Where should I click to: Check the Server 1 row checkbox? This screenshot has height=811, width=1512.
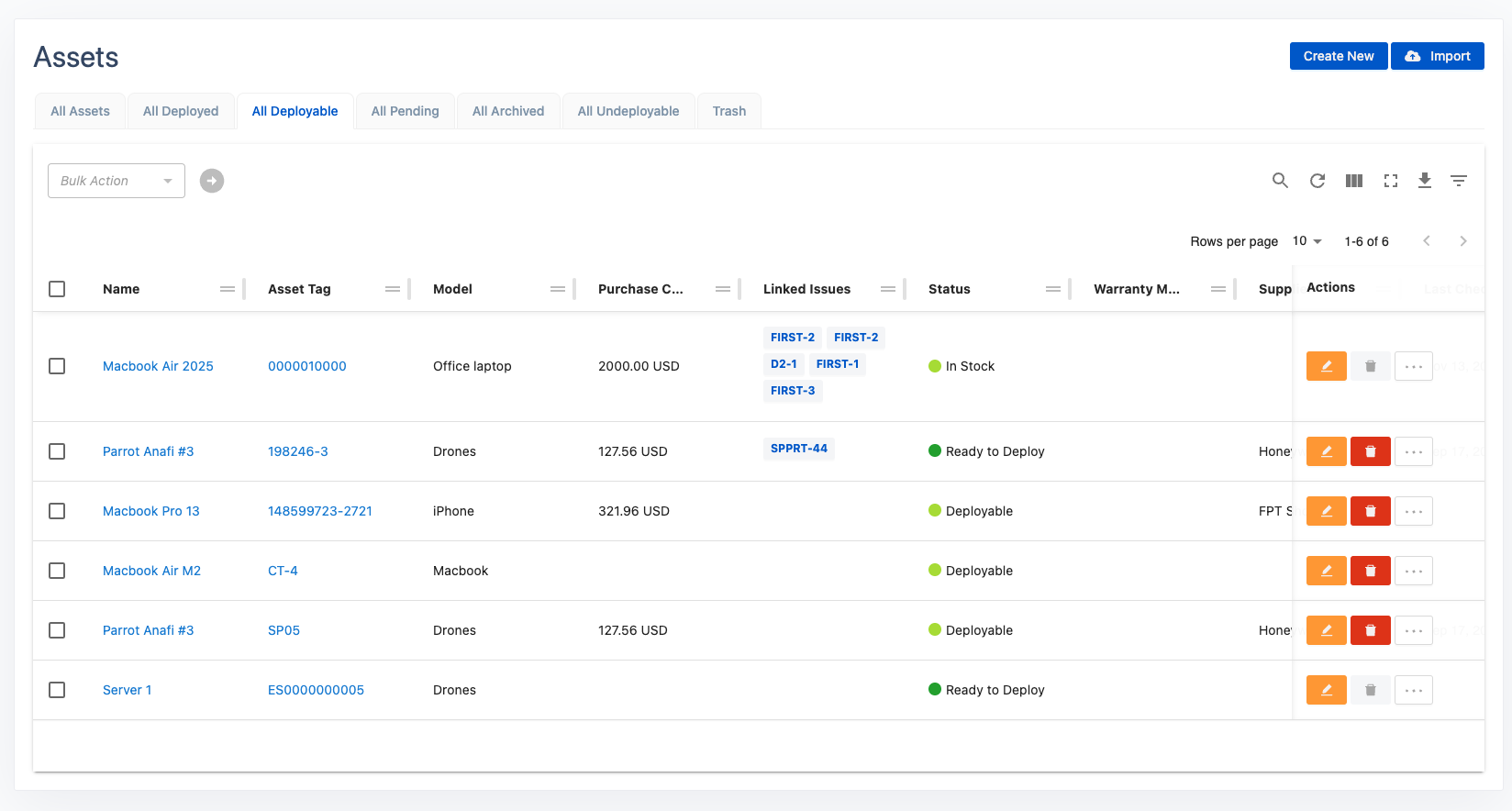click(57, 690)
